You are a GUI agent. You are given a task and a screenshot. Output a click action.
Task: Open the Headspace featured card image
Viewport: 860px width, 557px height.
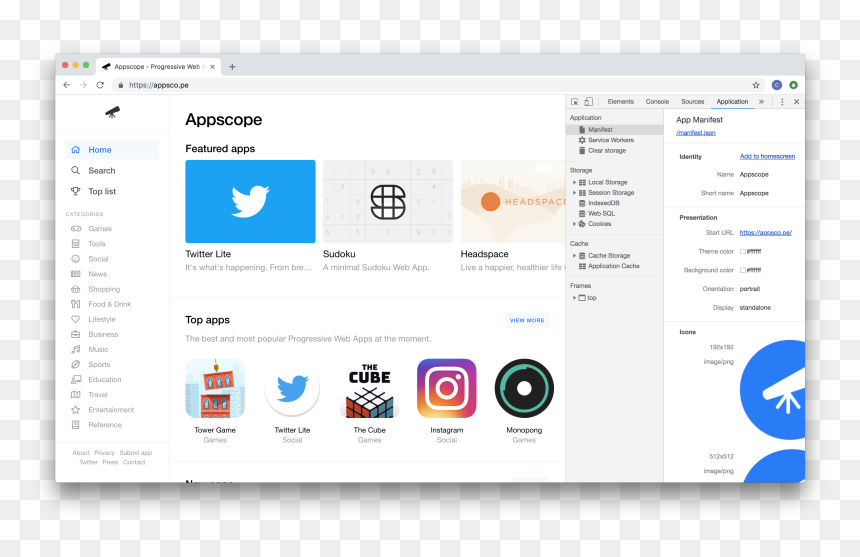(513, 202)
